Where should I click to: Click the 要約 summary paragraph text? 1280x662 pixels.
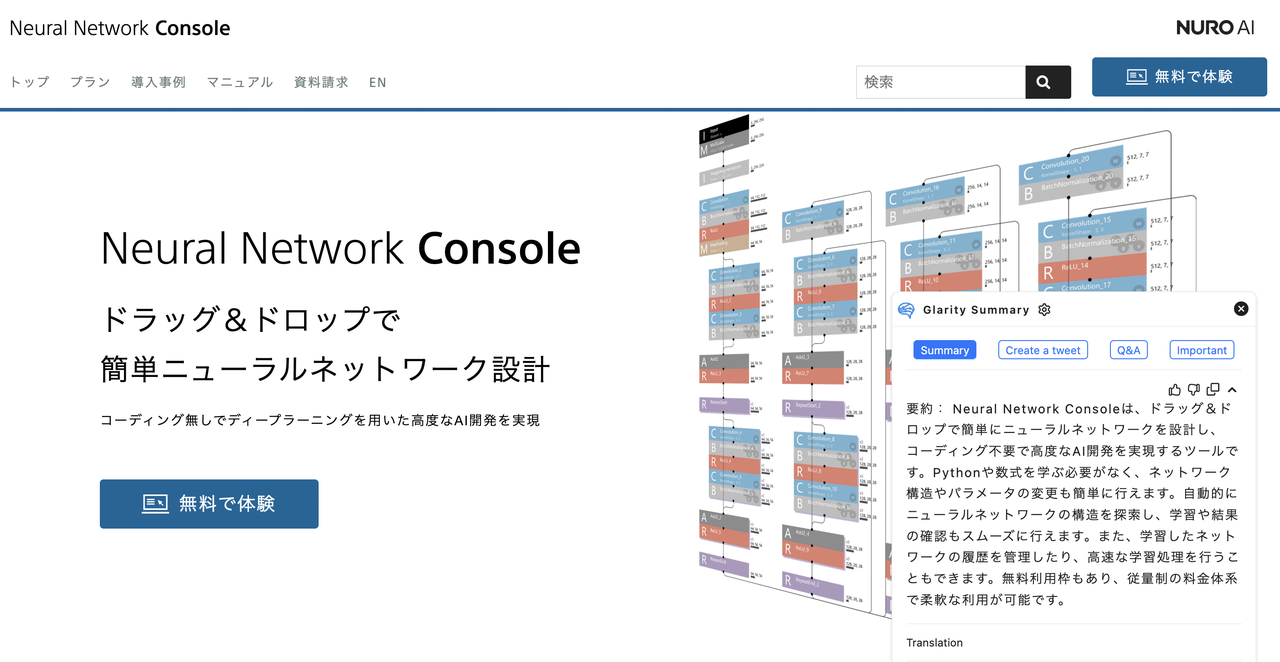tap(1072, 504)
